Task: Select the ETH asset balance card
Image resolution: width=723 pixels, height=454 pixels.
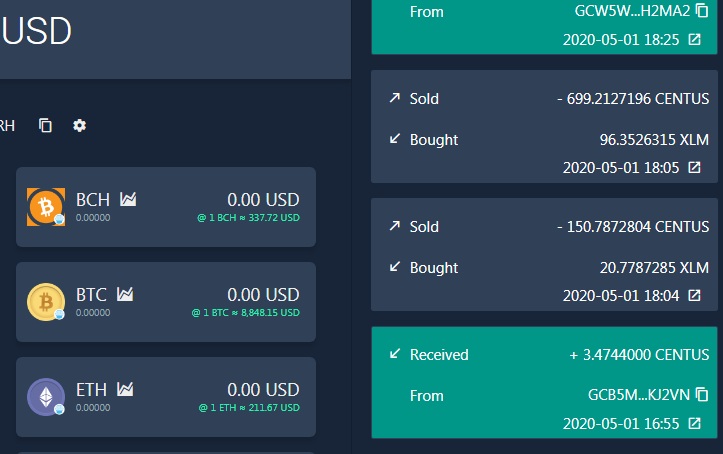Action: tap(166, 397)
